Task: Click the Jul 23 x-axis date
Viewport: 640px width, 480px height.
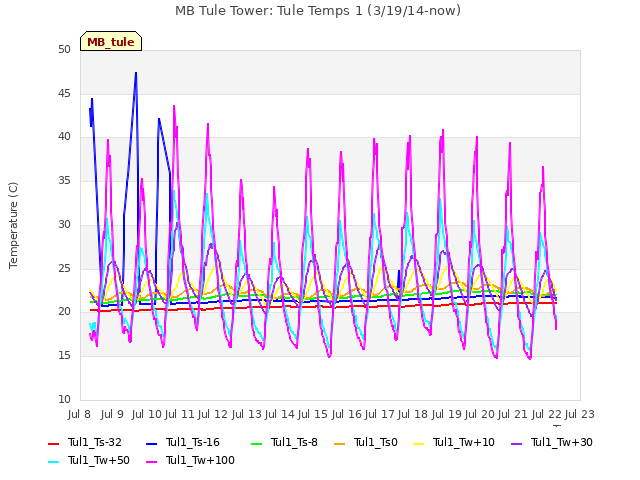Action: [580, 414]
